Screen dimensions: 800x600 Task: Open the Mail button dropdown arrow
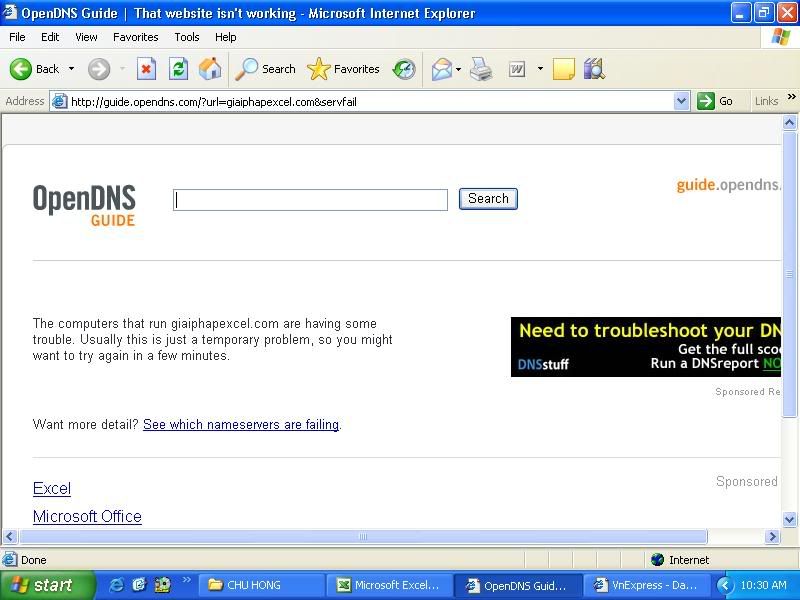458,69
